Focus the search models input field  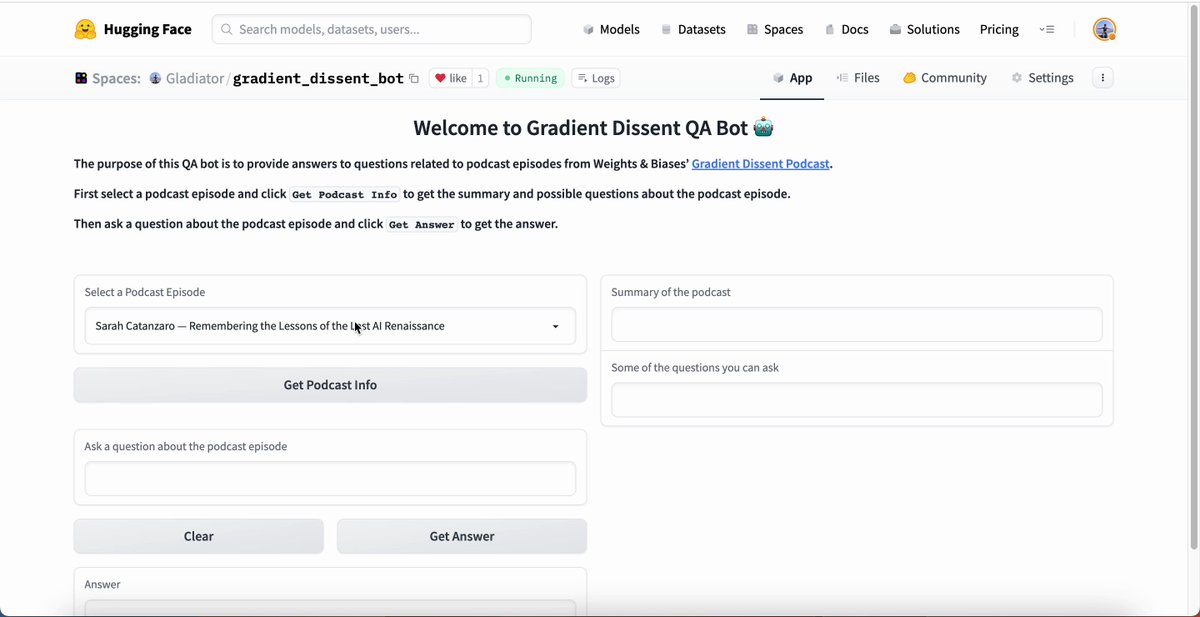click(x=372, y=30)
